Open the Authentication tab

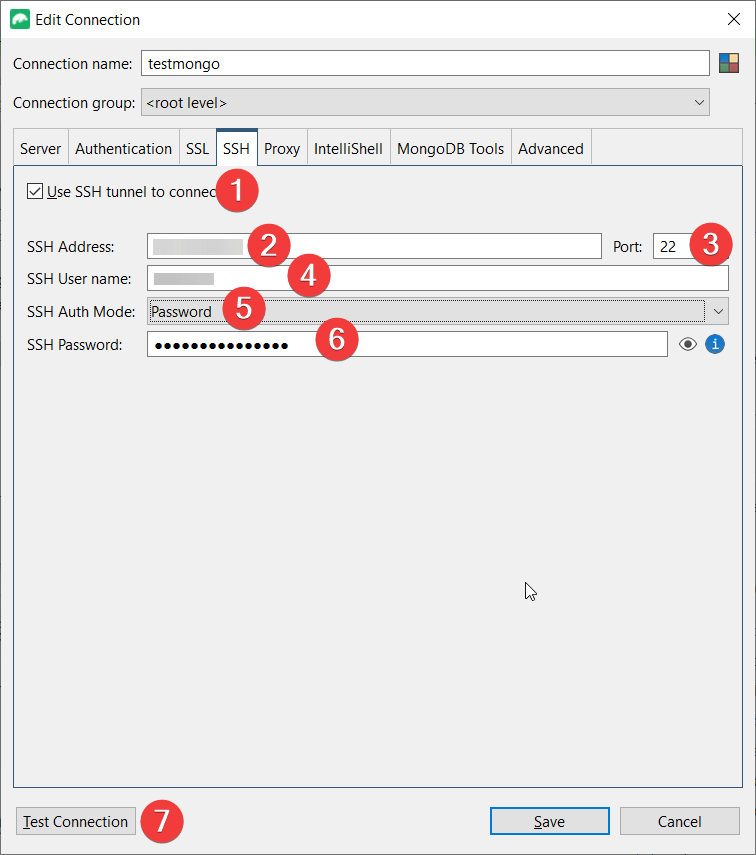click(123, 149)
